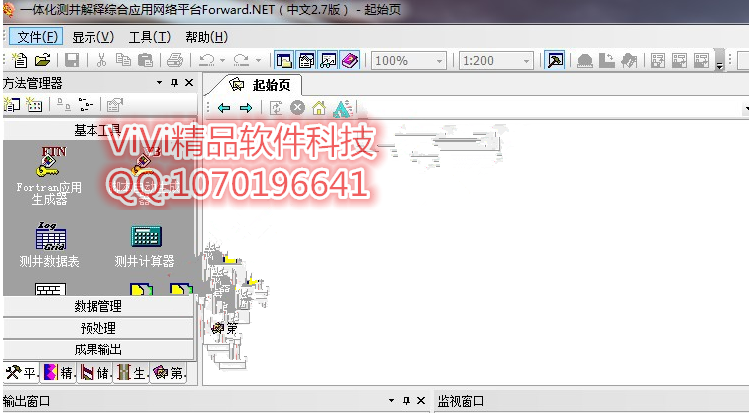Go to the home page
This screenshot has height=413, width=750.
click(x=319, y=108)
